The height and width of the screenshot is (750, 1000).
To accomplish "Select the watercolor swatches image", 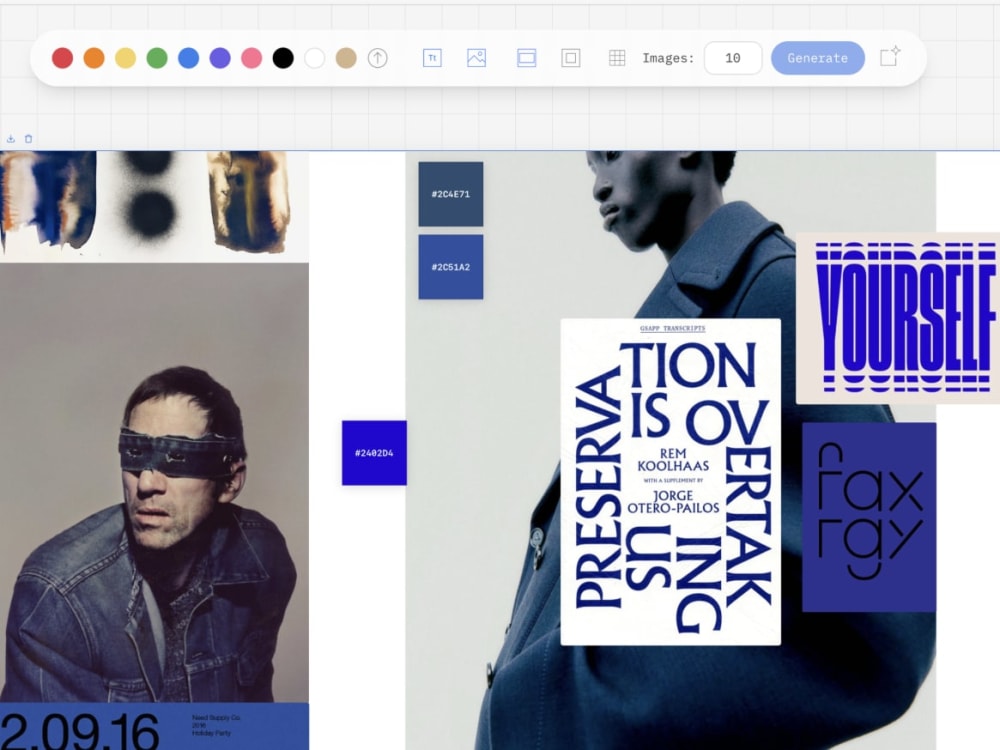I will 154,207.
